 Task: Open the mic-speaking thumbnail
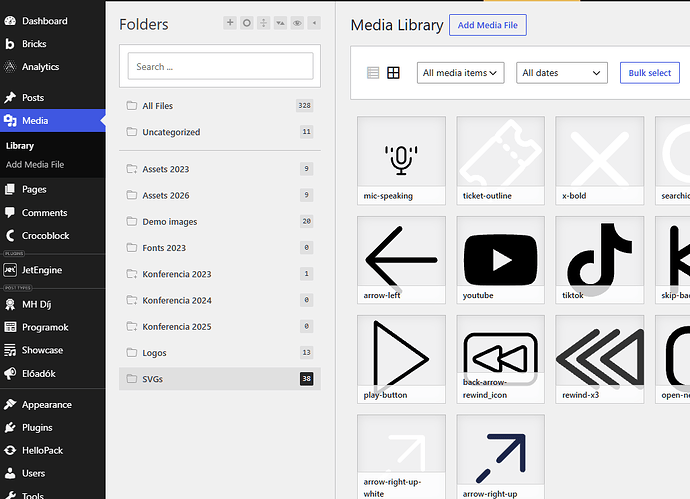coord(401,161)
